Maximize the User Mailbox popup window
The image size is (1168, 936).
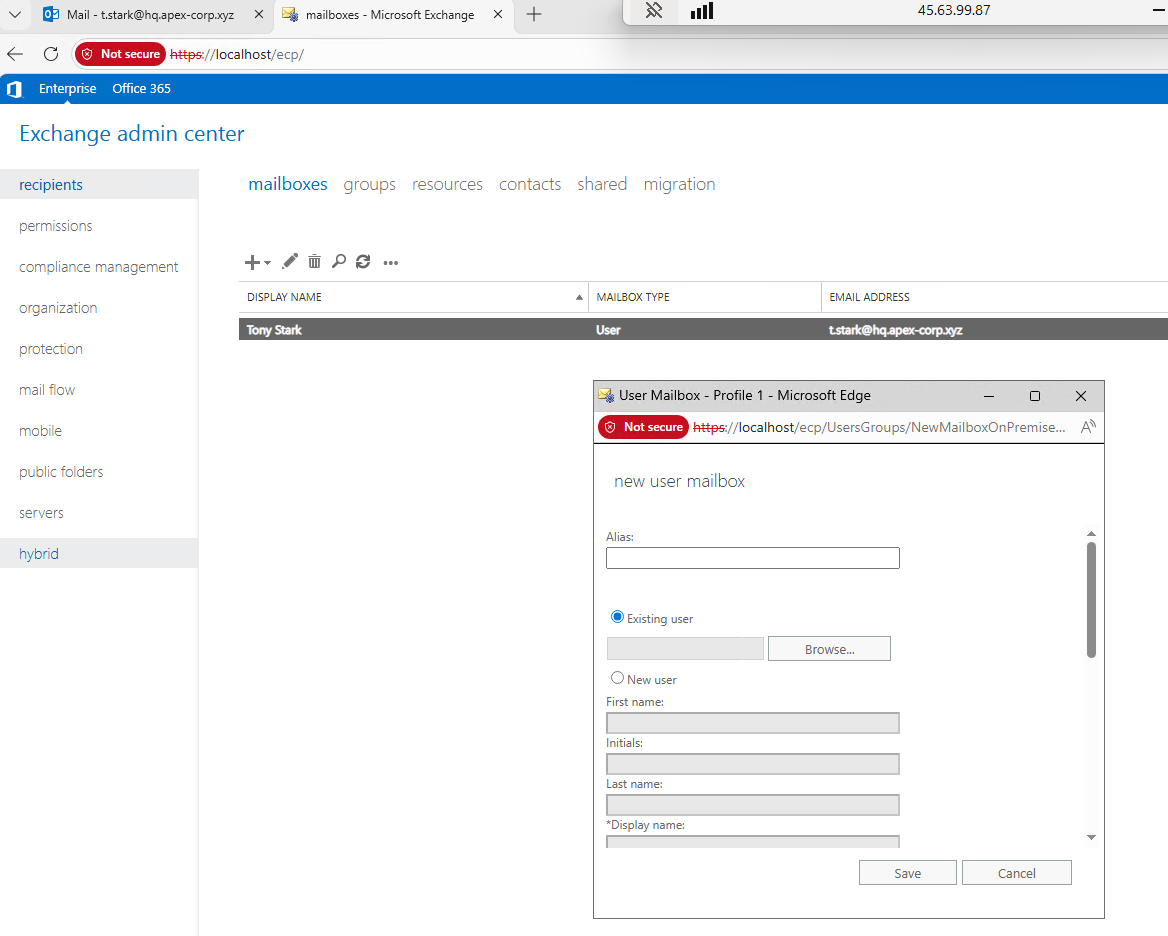(x=1035, y=396)
